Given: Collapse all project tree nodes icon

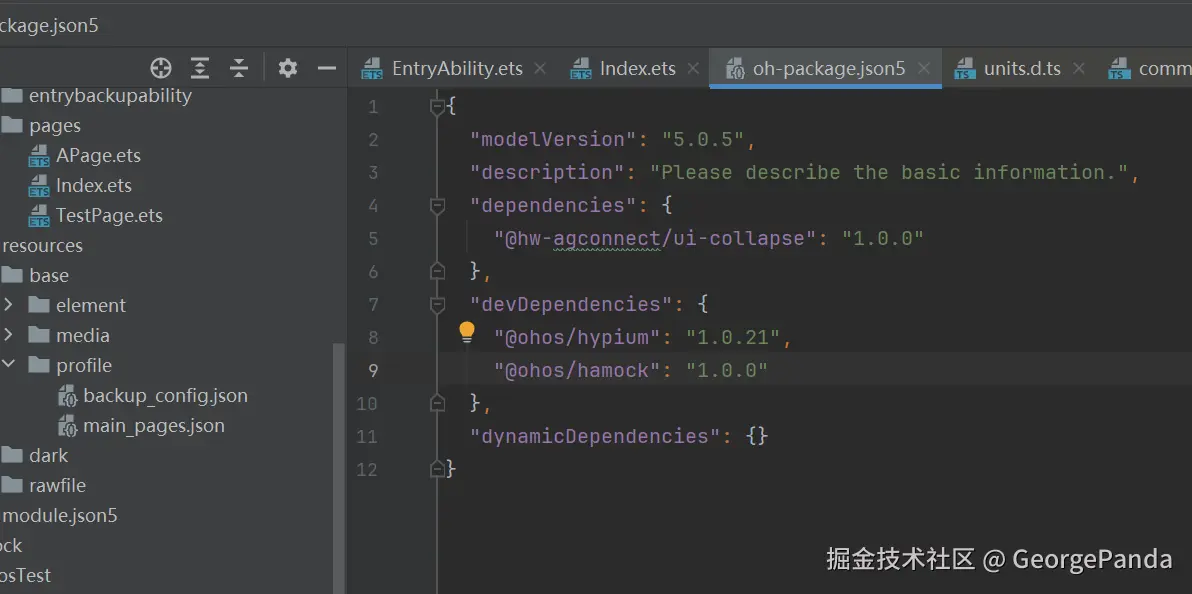Looking at the screenshot, I should tap(239, 68).
